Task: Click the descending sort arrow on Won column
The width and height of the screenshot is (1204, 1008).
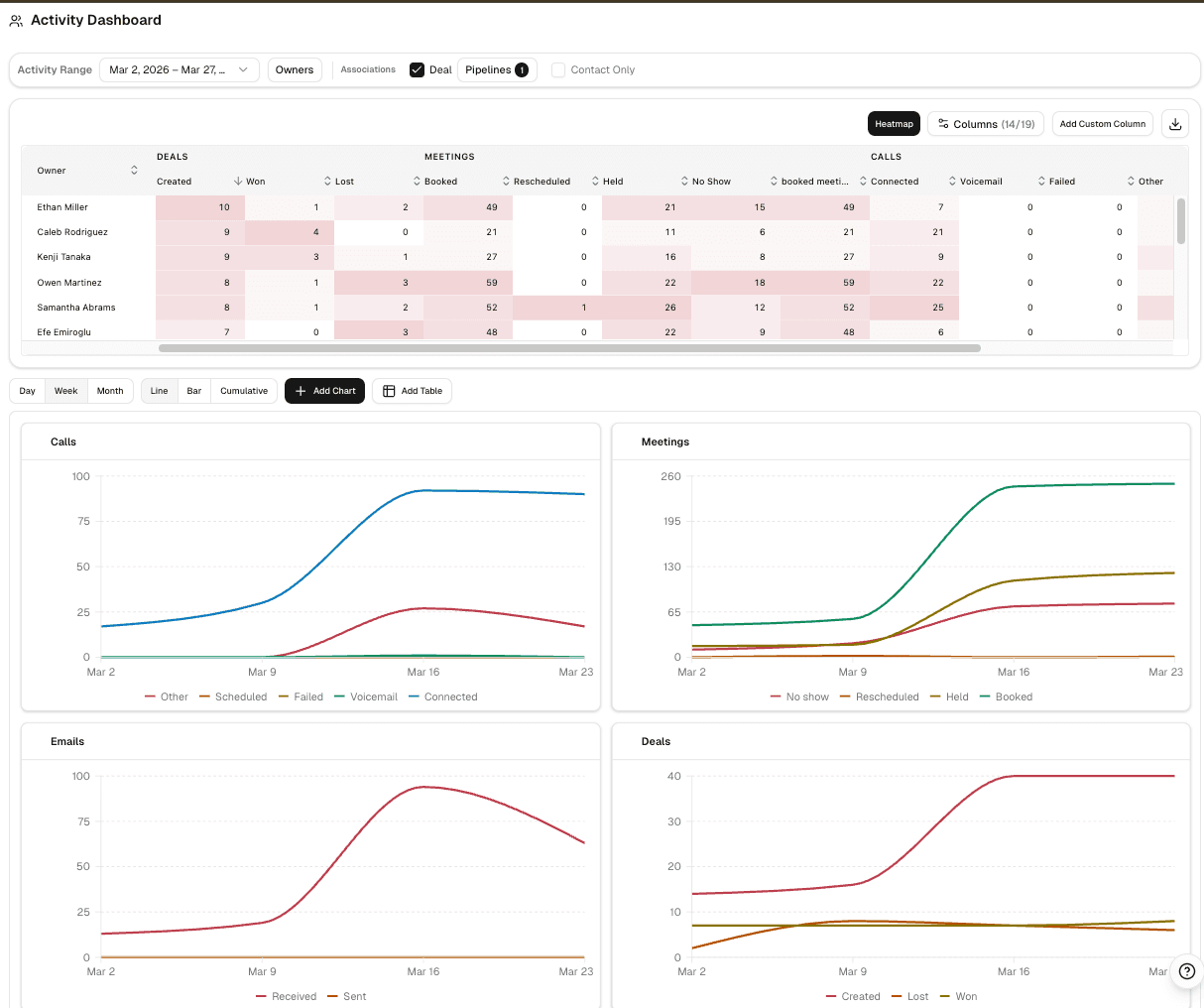Action: pyautogui.click(x=238, y=182)
